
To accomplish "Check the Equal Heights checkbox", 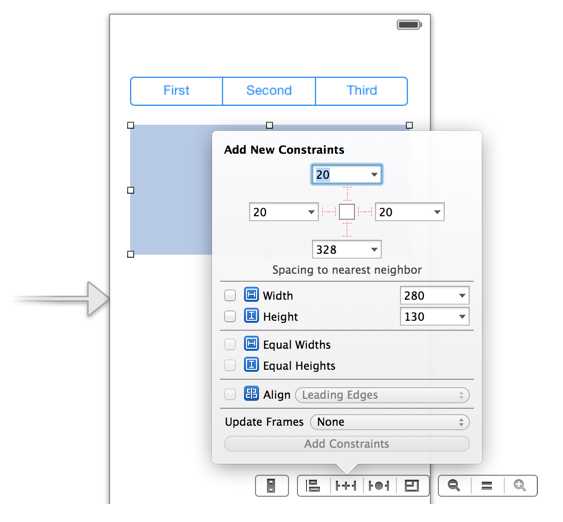I will point(230,365).
